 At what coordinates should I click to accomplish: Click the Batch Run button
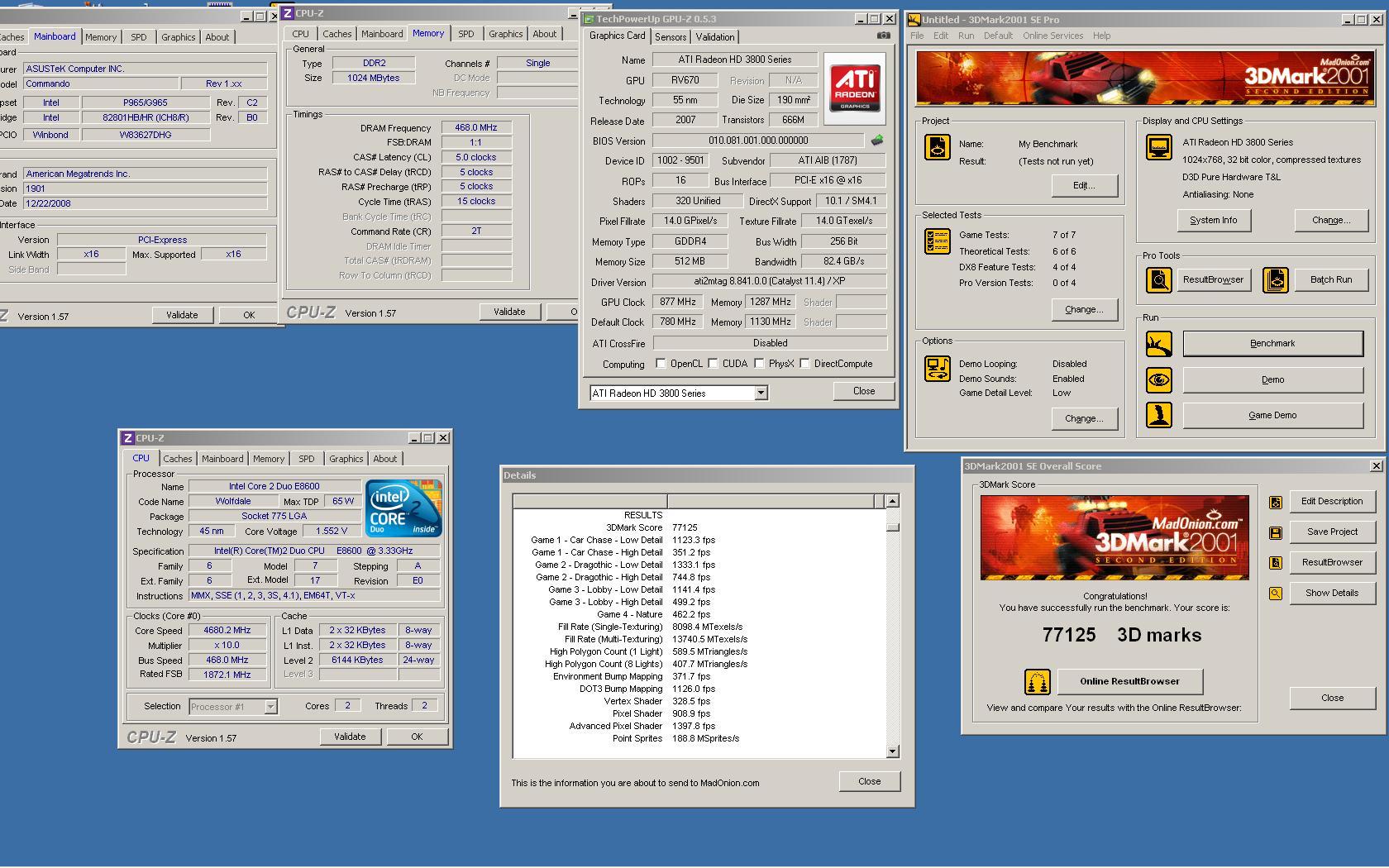point(1331,280)
